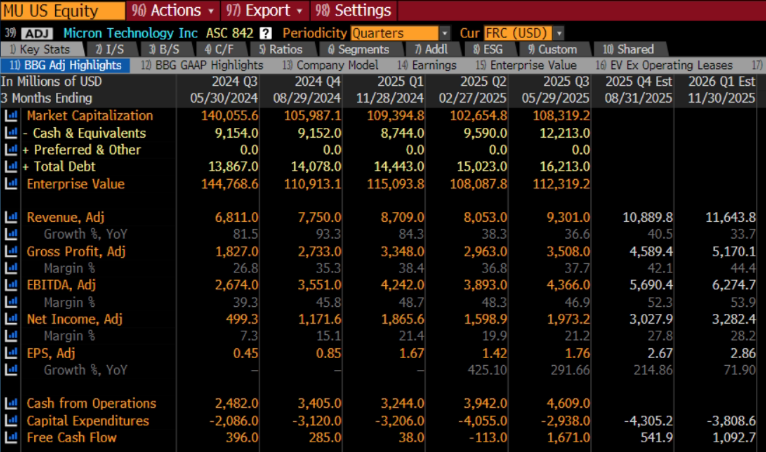This screenshot has width=766, height=452.
Task: Switch to the Key Stats tab
Action: [x=42, y=49]
